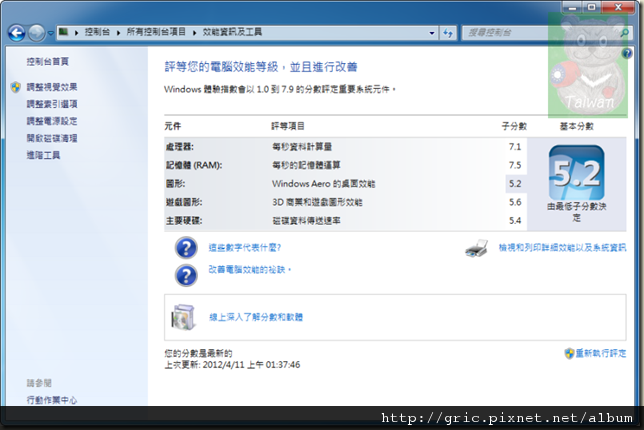644x430 pixels.
Task: Click the RAM subscore 7.5
Action: pos(515,165)
